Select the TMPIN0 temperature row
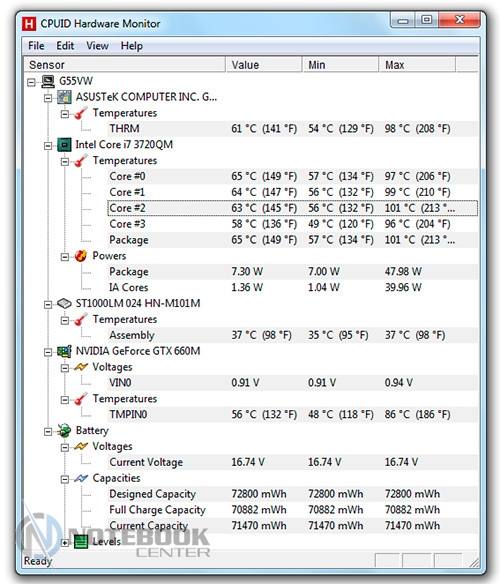Image resolution: width=500 pixels, height=584 pixels. pyautogui.click(x=292, y=415)
